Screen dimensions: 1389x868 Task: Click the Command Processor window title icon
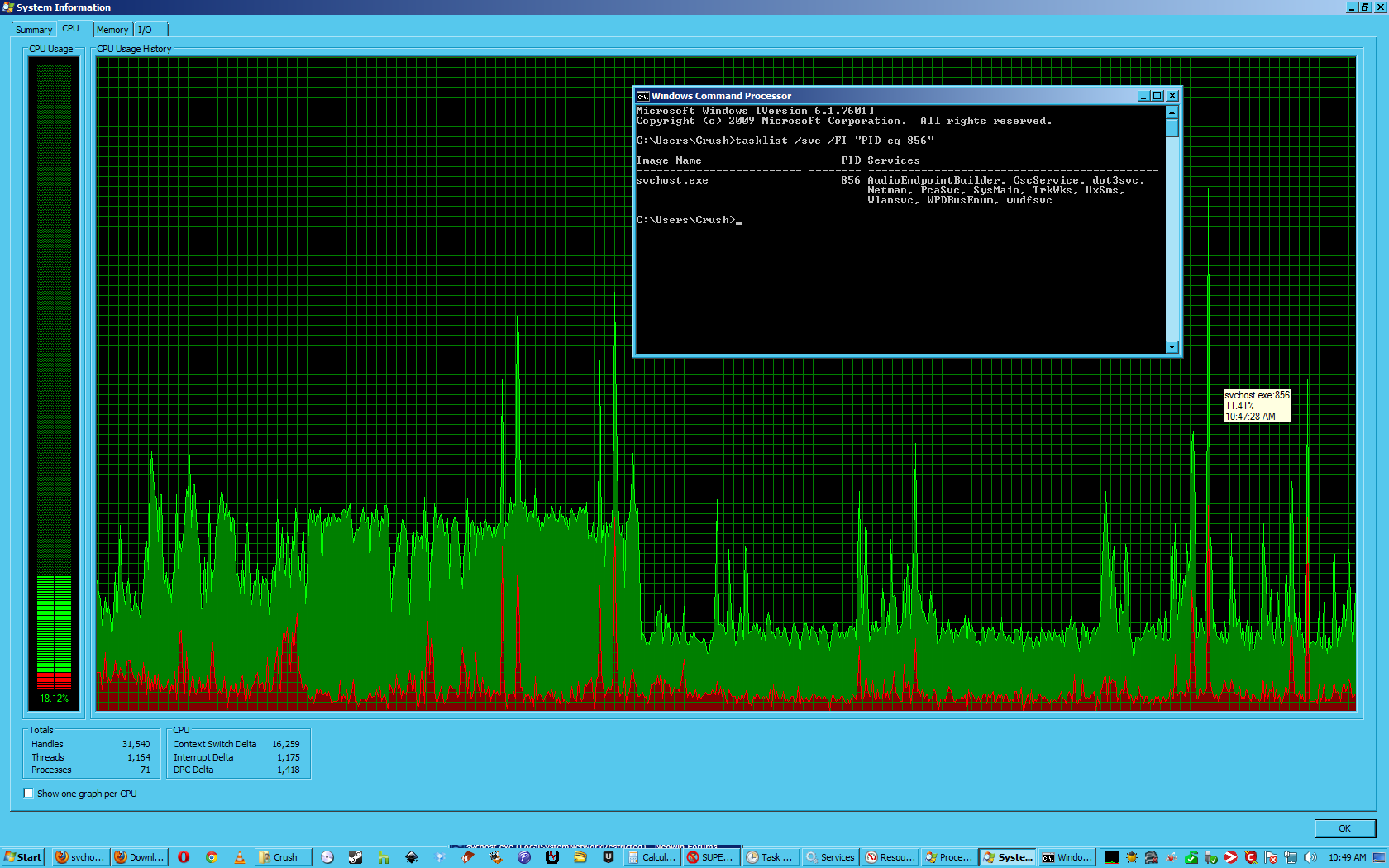(x=642, y=96)
